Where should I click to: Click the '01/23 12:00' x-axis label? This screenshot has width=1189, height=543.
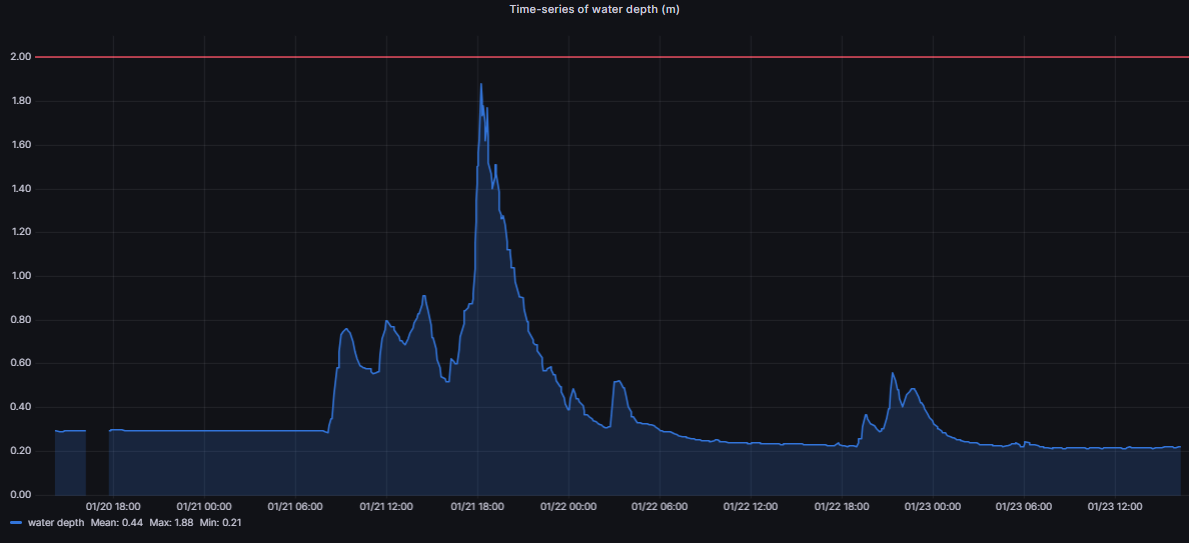1115,507
